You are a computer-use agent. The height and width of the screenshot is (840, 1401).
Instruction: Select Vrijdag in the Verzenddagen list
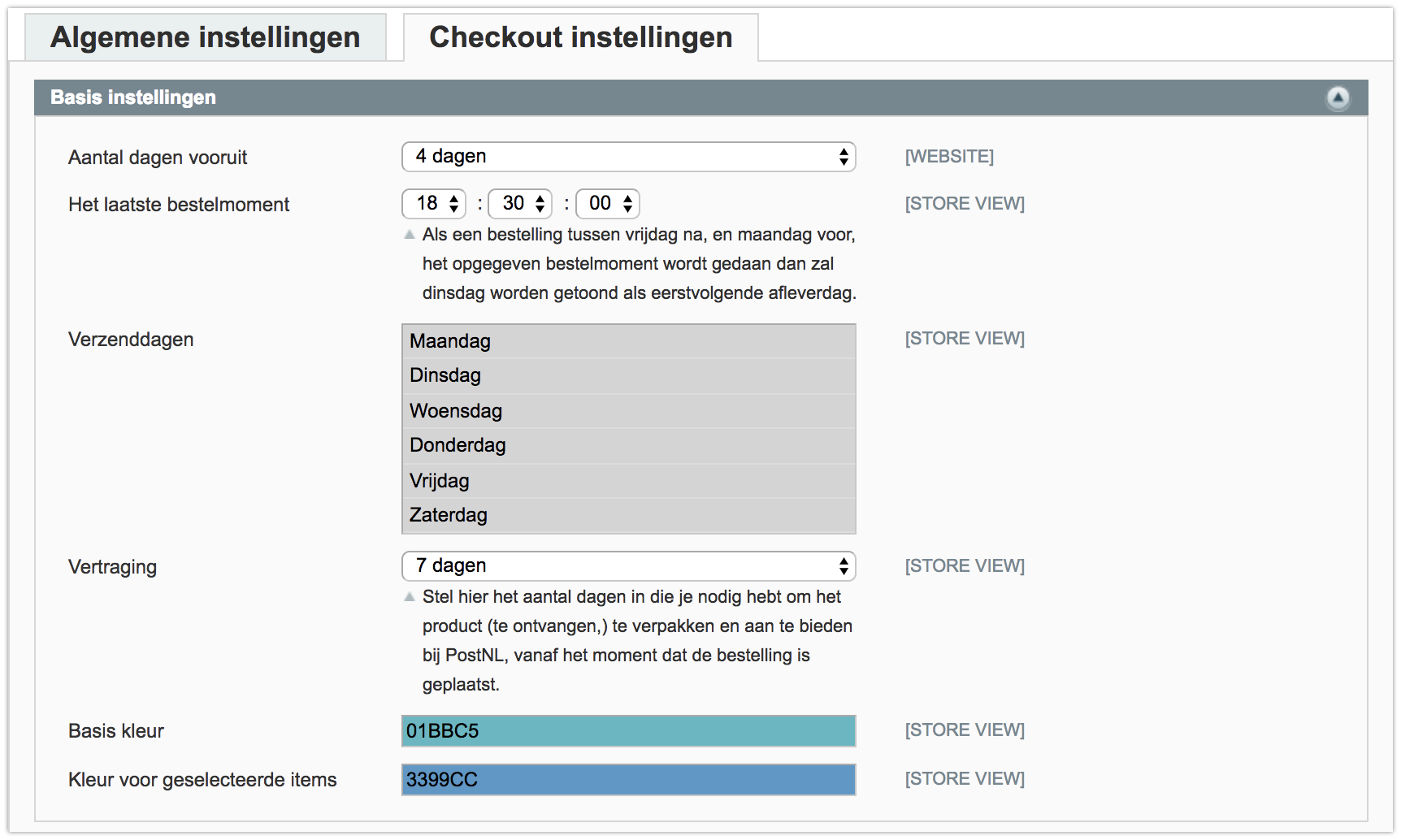point(629,481)
